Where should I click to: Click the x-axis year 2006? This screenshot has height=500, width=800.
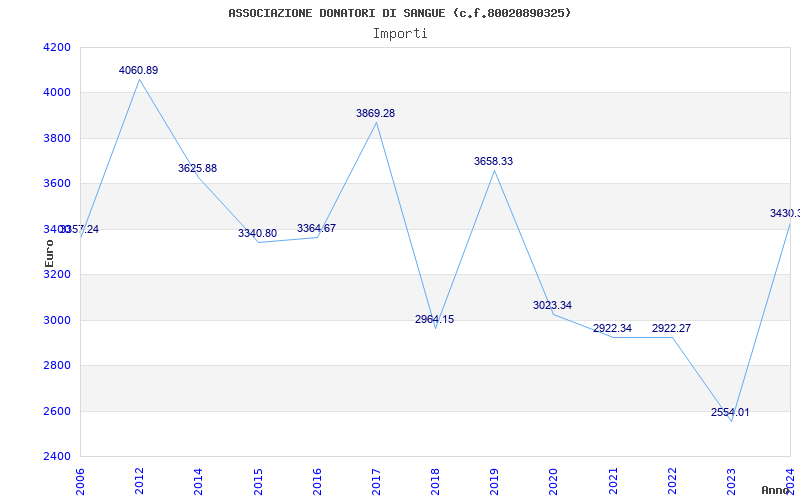pyautogui.click(x=80, y=481)
